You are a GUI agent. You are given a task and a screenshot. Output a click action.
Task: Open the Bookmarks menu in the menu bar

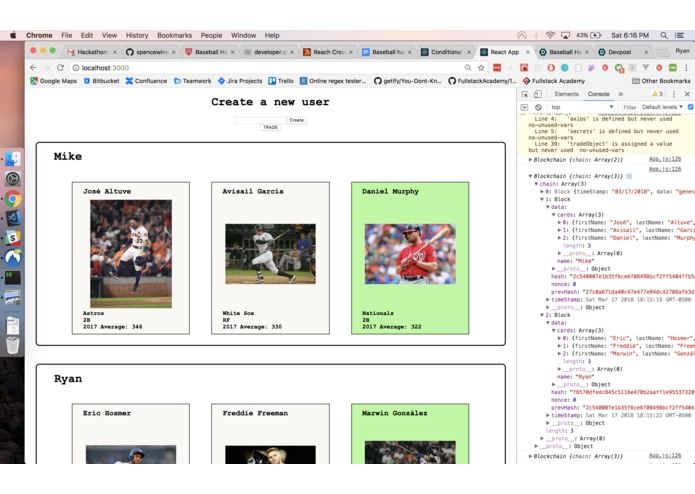point(175,35)
